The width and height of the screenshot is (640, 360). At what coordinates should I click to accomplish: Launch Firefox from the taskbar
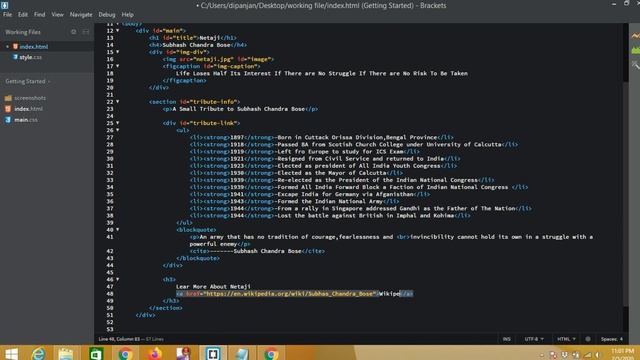(x=154, y=353)
